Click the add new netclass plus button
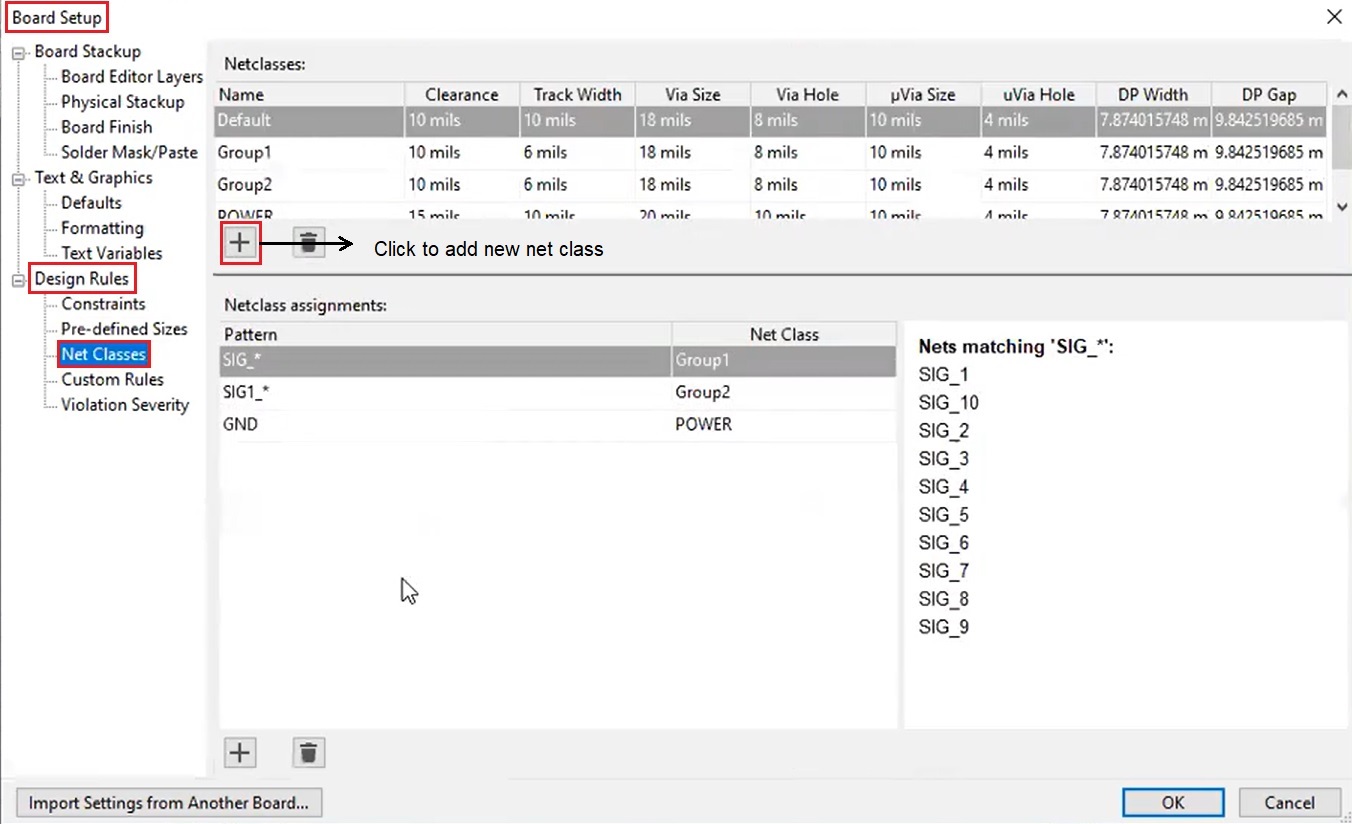Viewport: 1352px width, 824px height. point(240,243)
